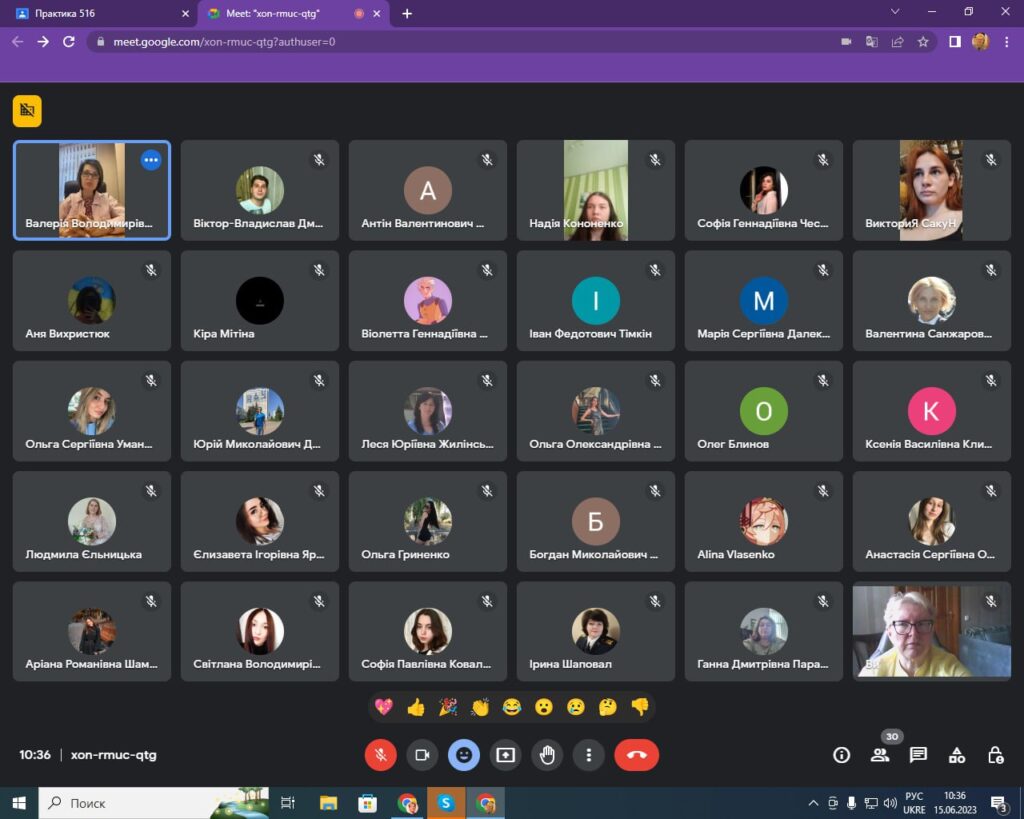Send the thumbs up reaction
Image resolution: width=1024 pixels, height=819 pixels.
click(x=416, y=707)
